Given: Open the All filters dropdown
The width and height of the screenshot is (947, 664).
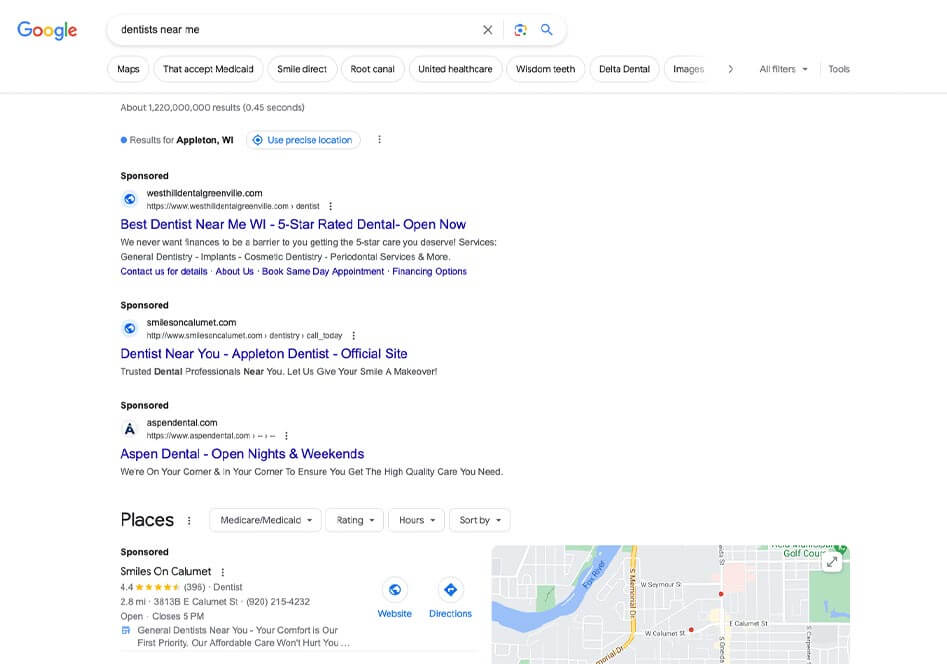Looking at the screenshot, I should [x=783, y=69].
